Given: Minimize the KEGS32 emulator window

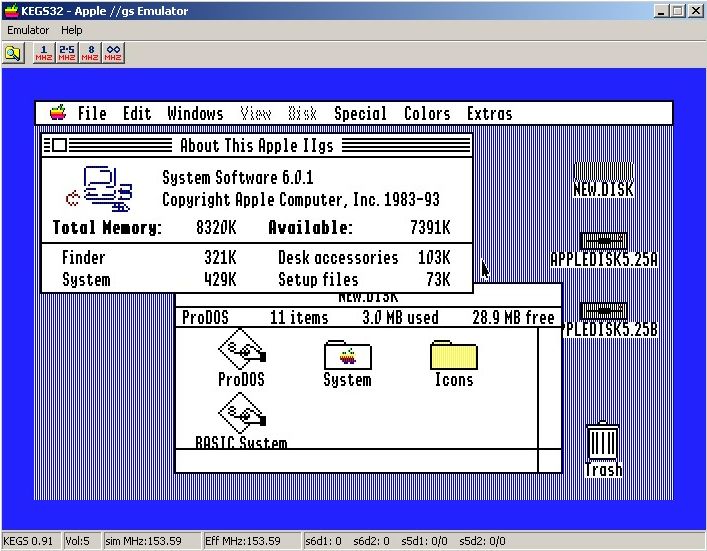Looking at the screenshot, I should click(661, 11).
